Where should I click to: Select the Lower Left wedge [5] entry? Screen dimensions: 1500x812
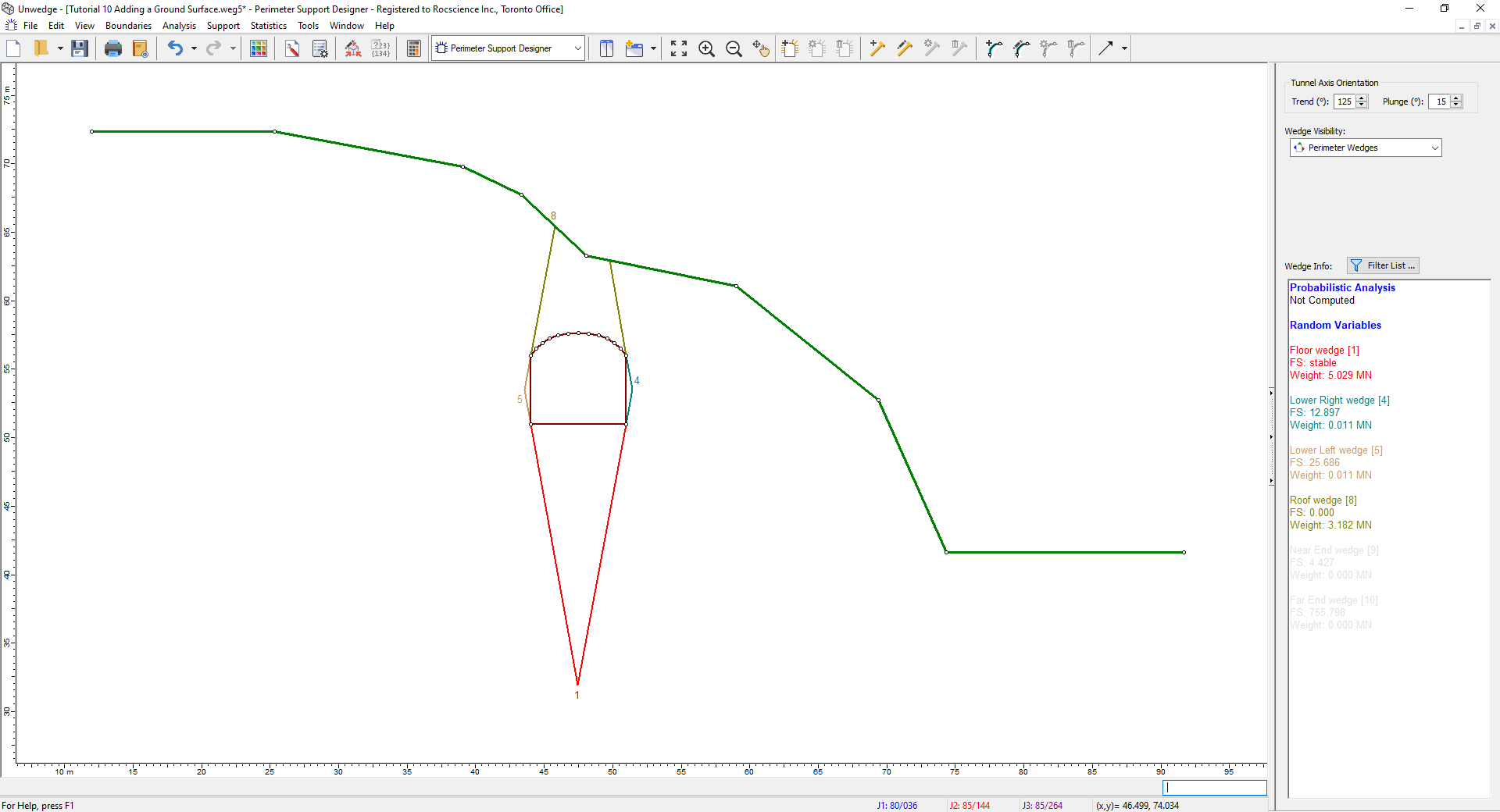point(1336,451)
